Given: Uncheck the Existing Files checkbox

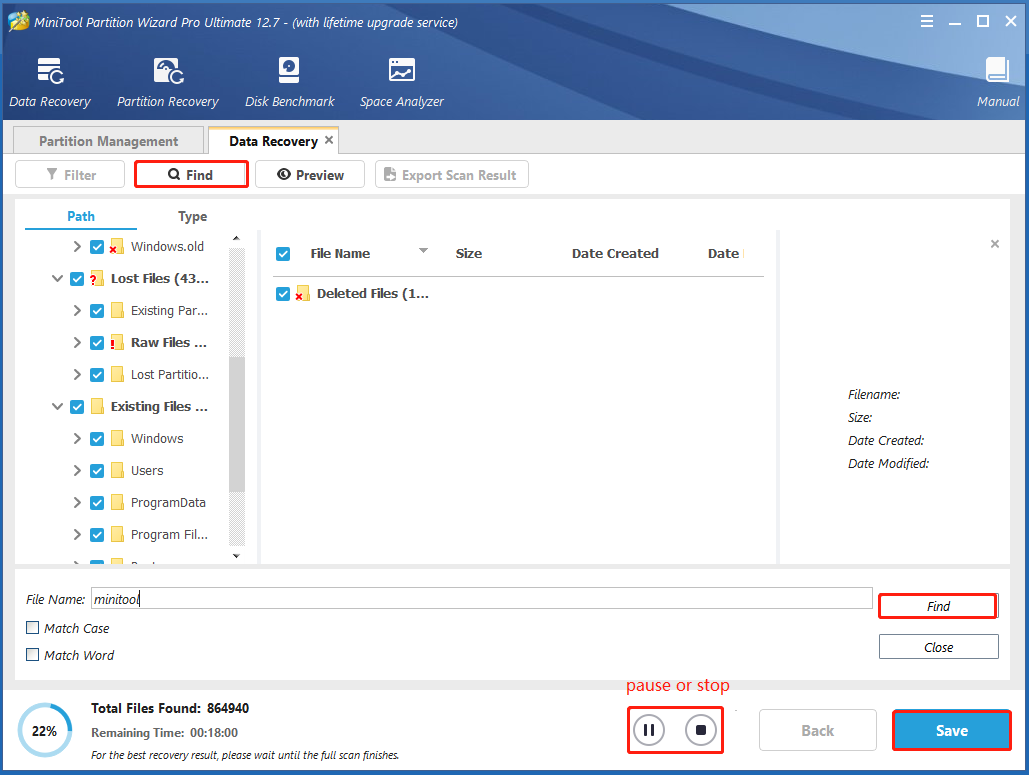Looking at the screenshot, I should point(77,407).
